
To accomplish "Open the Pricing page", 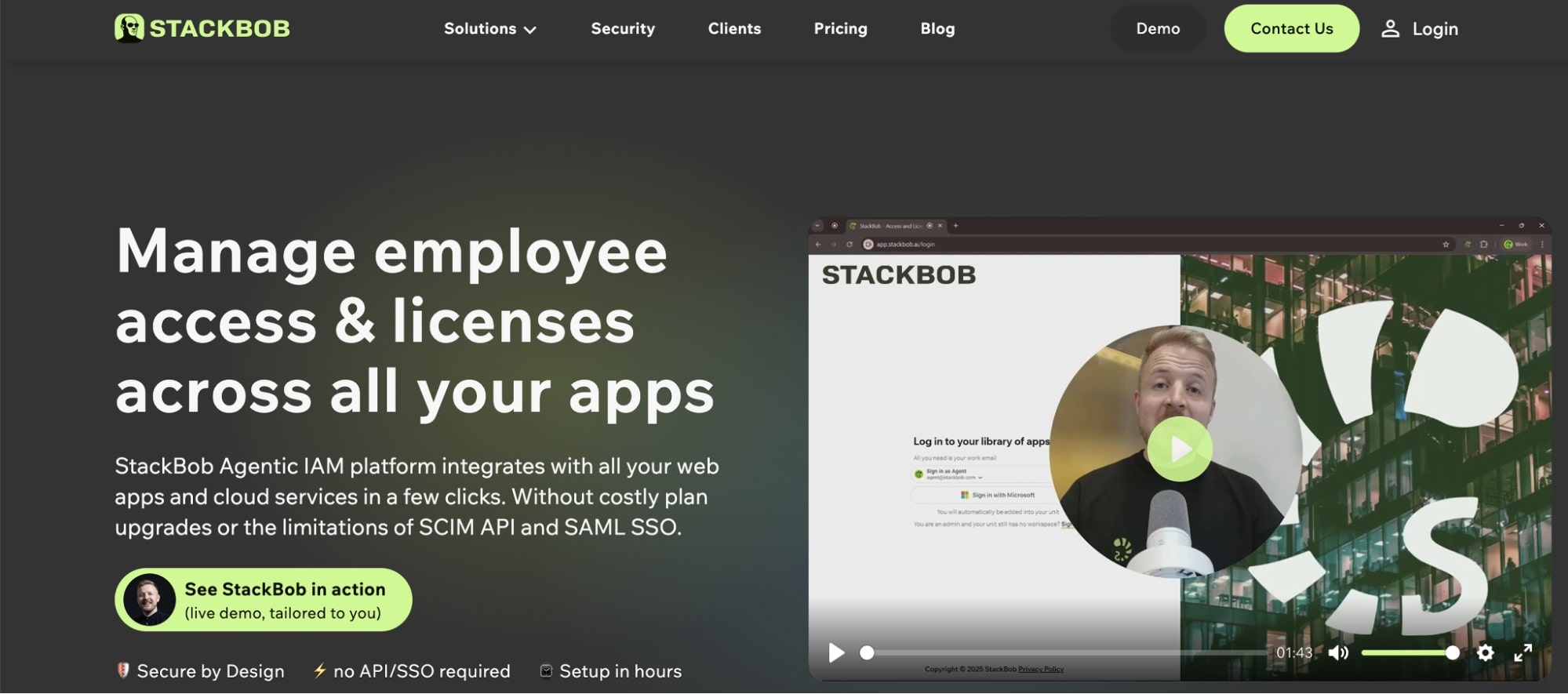I will click(840, 28).
